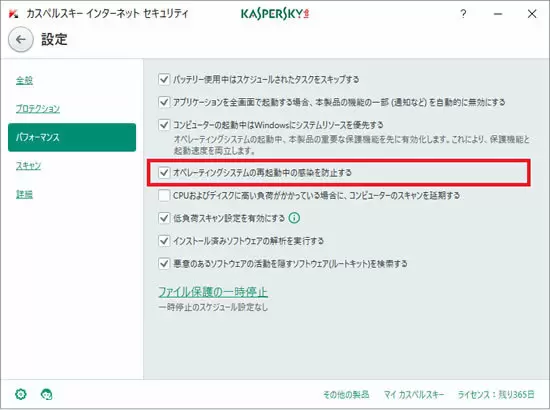Screen dimensions: 550x410
Task: Open the 全般 settings section
Action: [24, 80]
